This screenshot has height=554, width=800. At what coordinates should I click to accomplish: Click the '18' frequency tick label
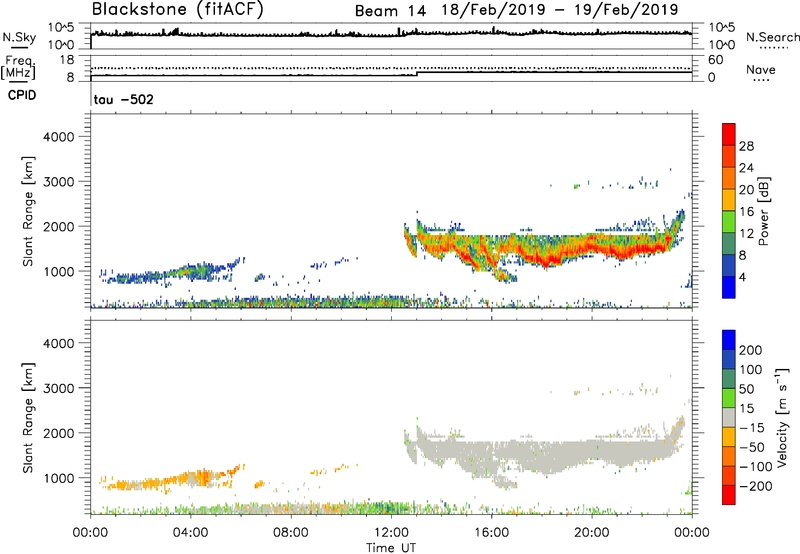click(x=67, y=60)
